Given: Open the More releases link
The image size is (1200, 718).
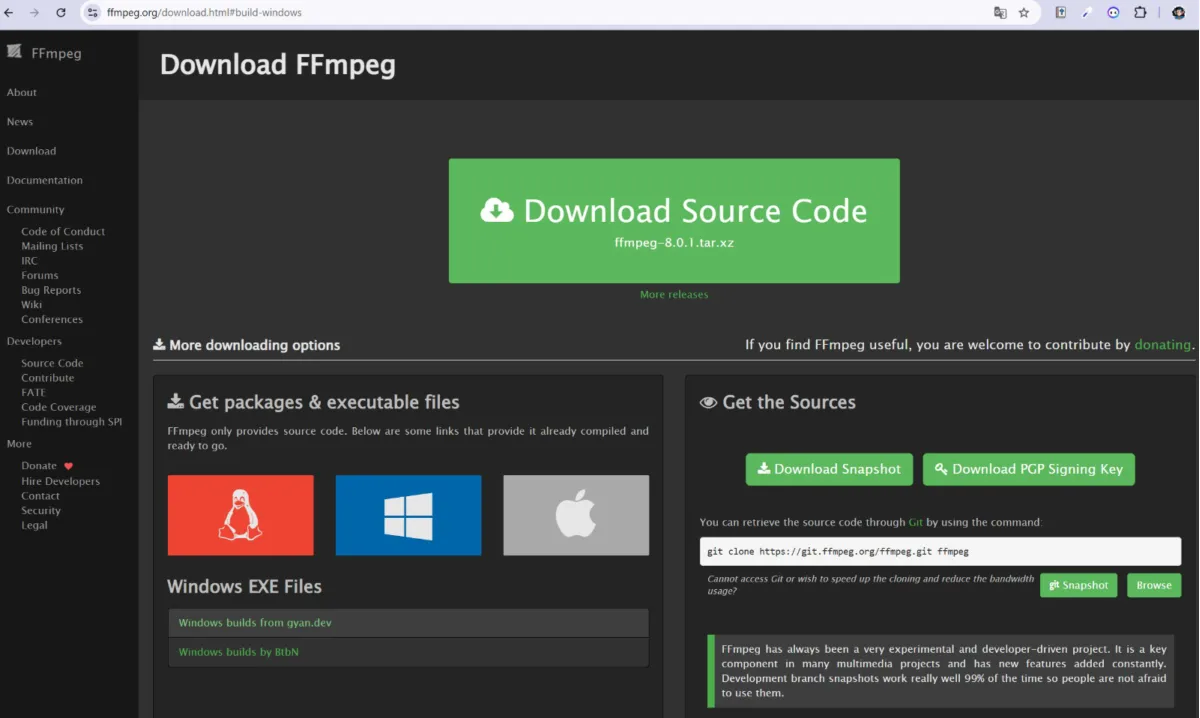Looking at the screenshot, I should click(674, 295).
